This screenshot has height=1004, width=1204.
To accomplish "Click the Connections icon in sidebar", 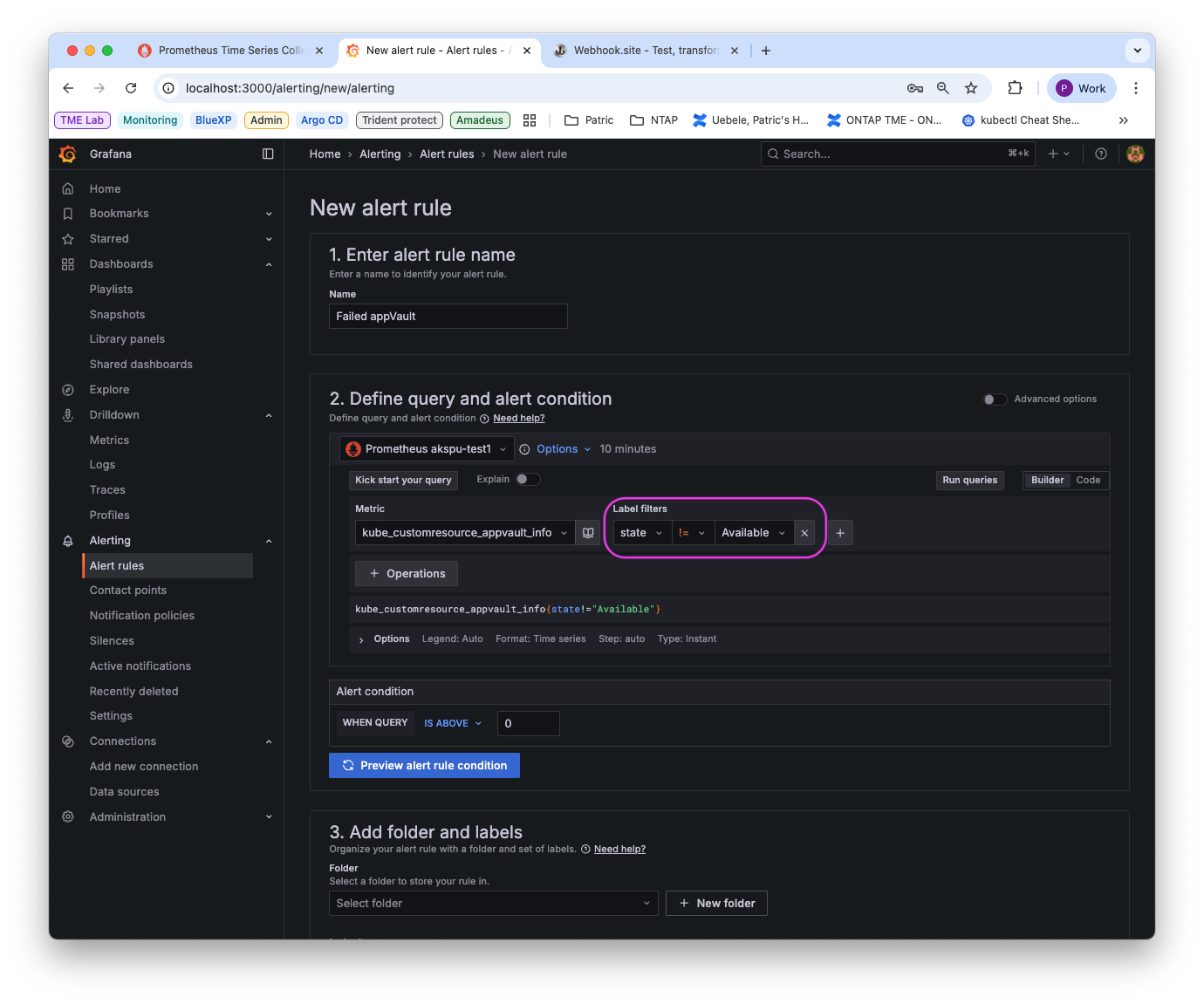I will tap(68, 741).
